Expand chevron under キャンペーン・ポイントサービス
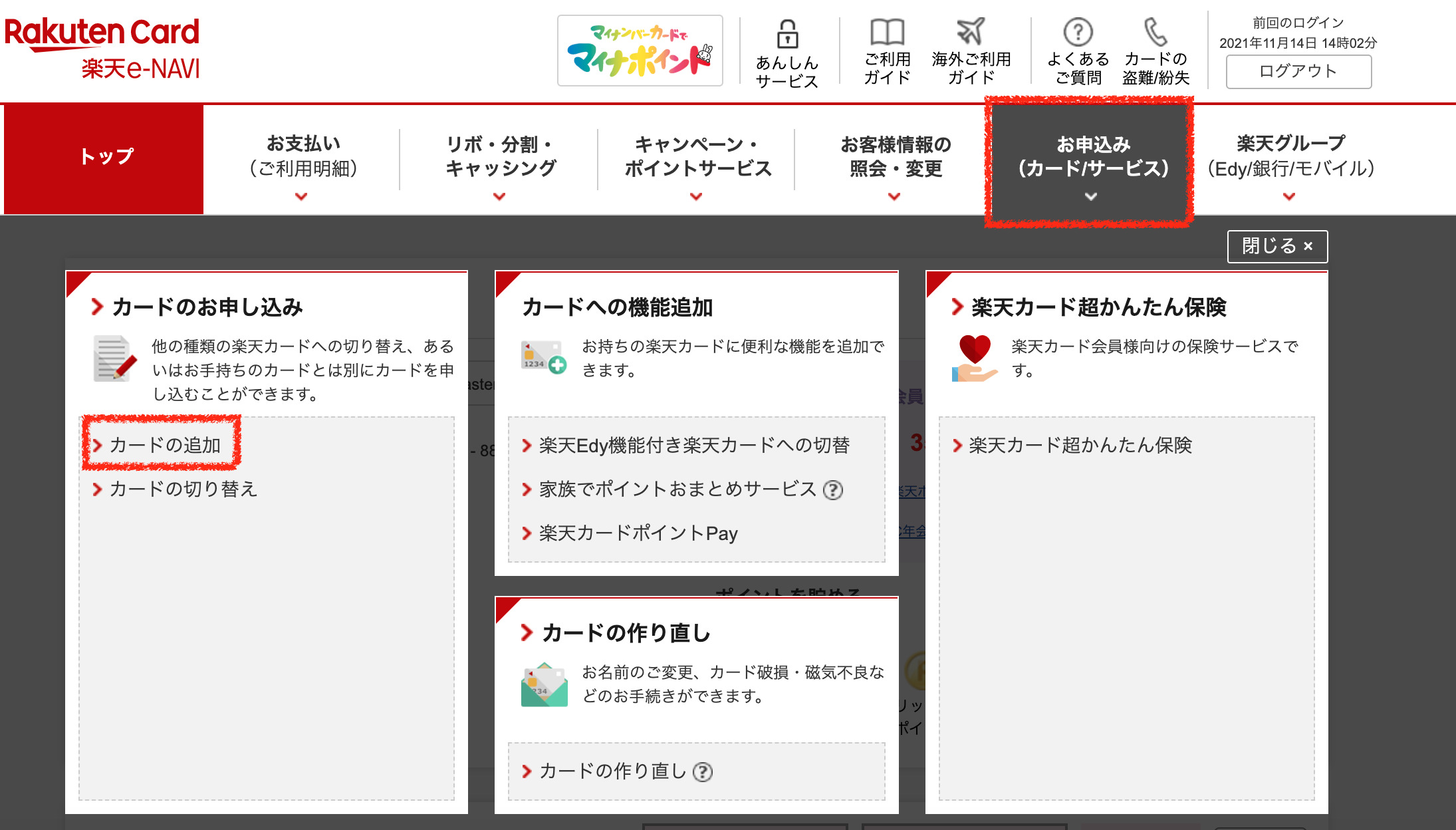 click(696, 196)
